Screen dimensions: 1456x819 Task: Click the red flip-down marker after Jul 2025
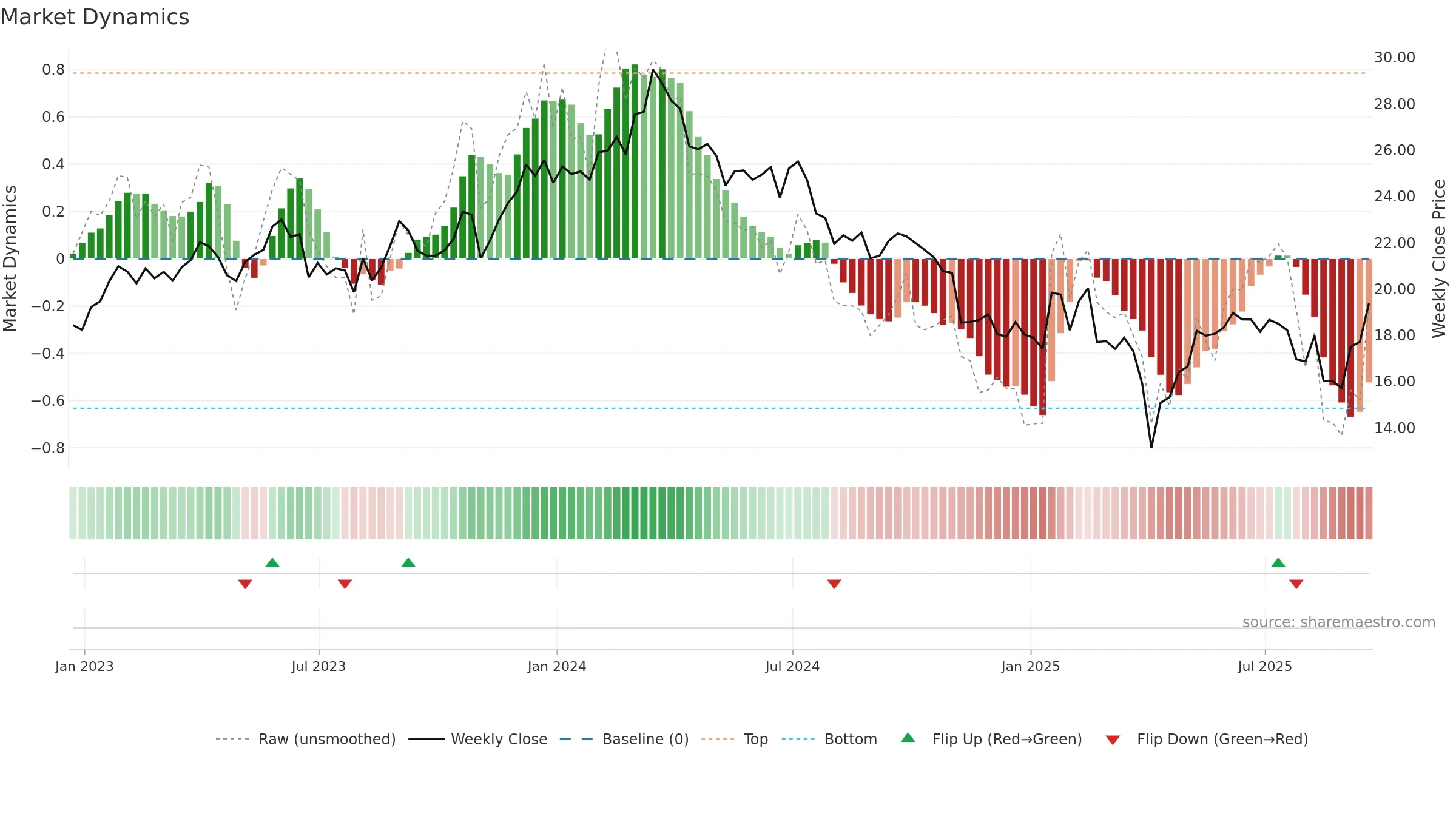1296,584
